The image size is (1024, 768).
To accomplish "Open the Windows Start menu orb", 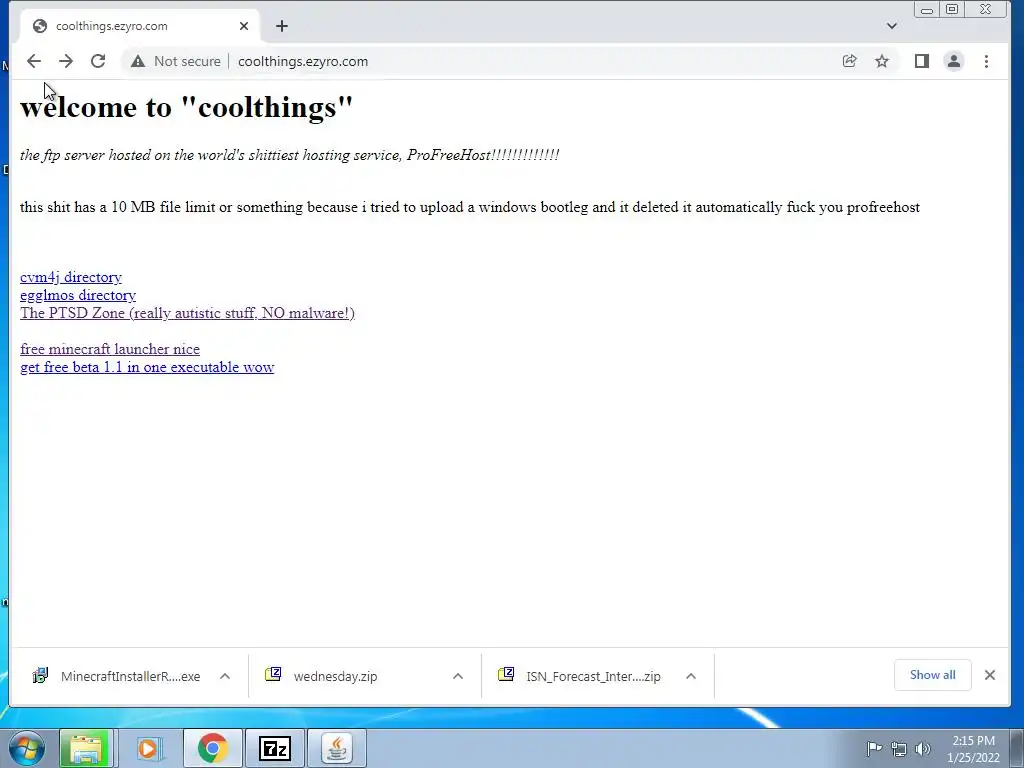I will click(27, 748).
